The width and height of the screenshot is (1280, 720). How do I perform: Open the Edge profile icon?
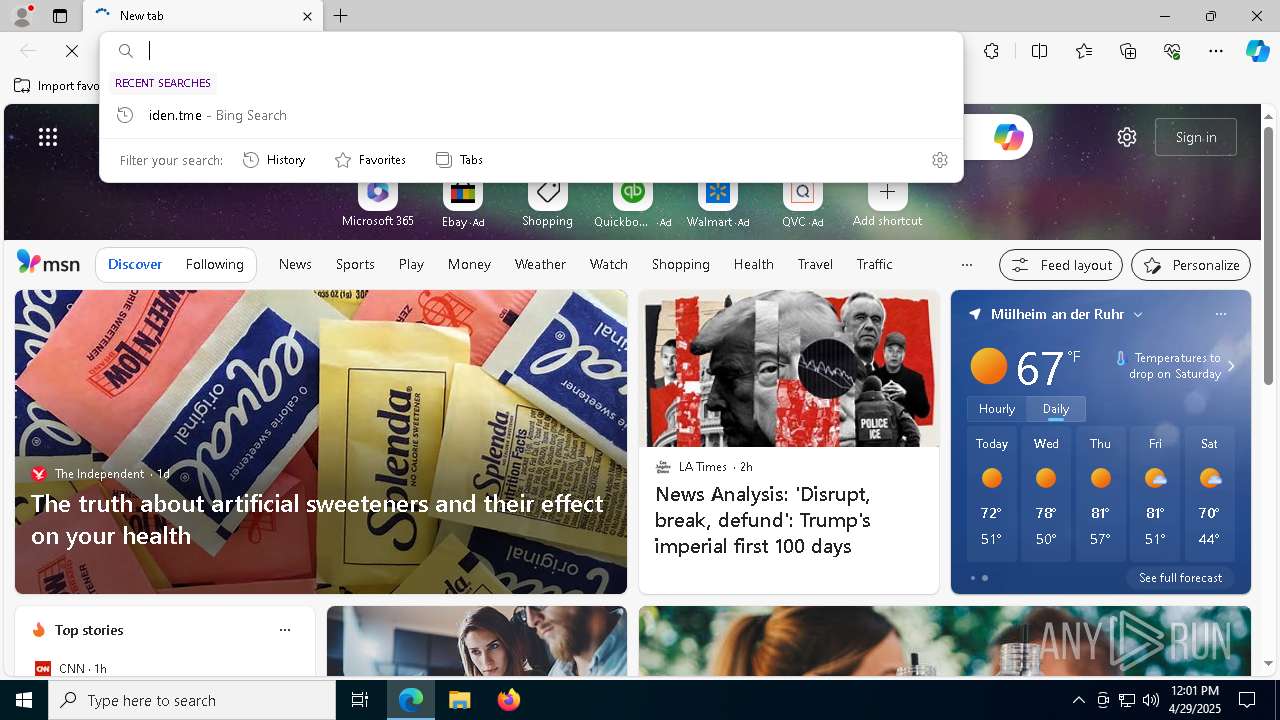click(21, 15)
